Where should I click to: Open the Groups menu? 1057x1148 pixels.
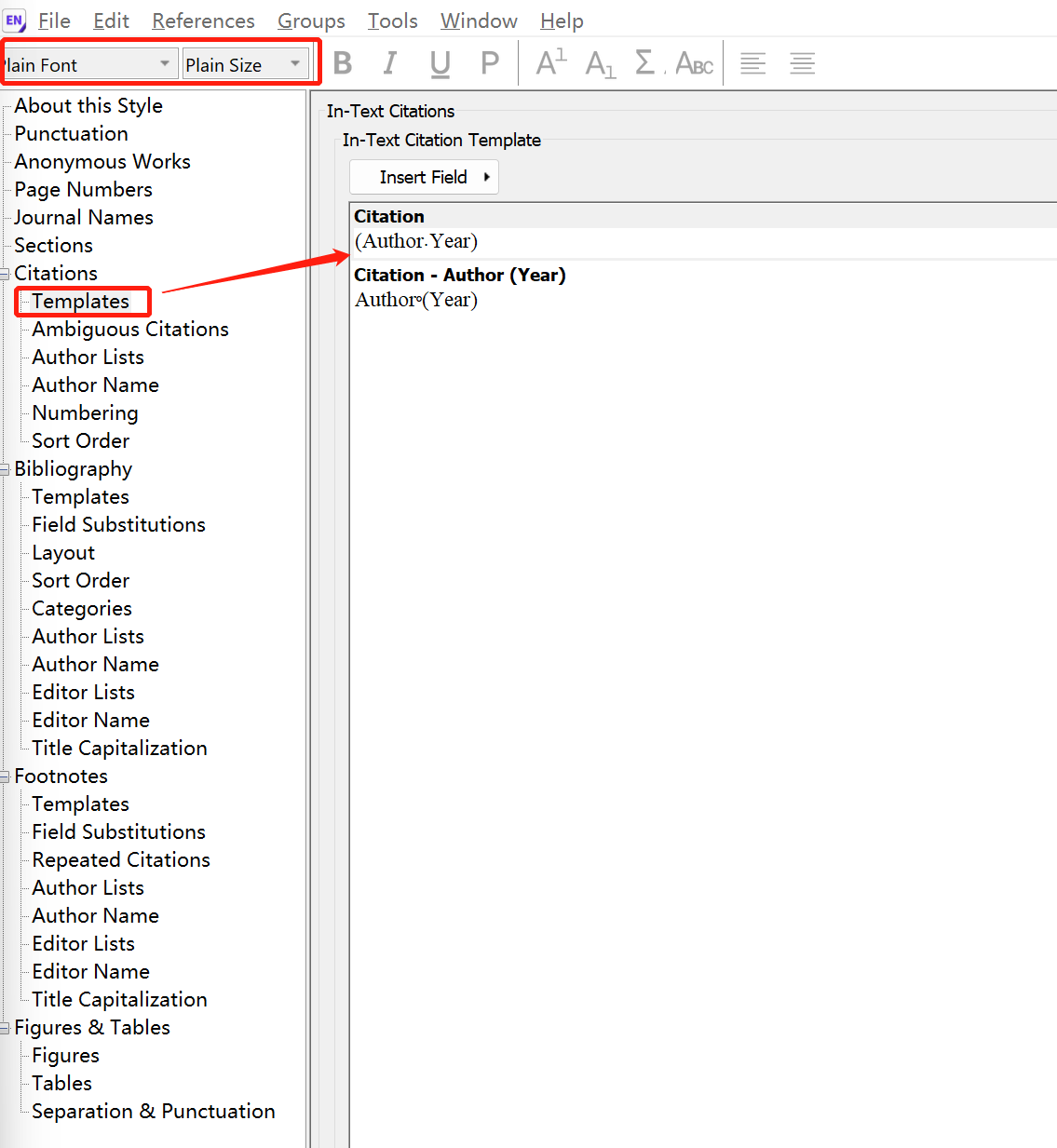311,20
